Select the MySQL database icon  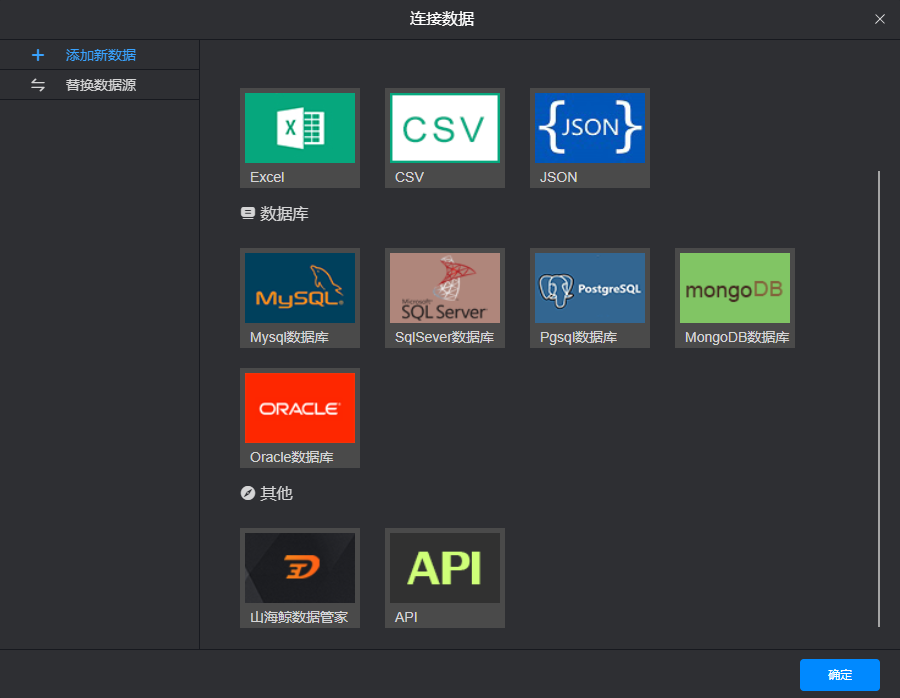pos(300,288)
